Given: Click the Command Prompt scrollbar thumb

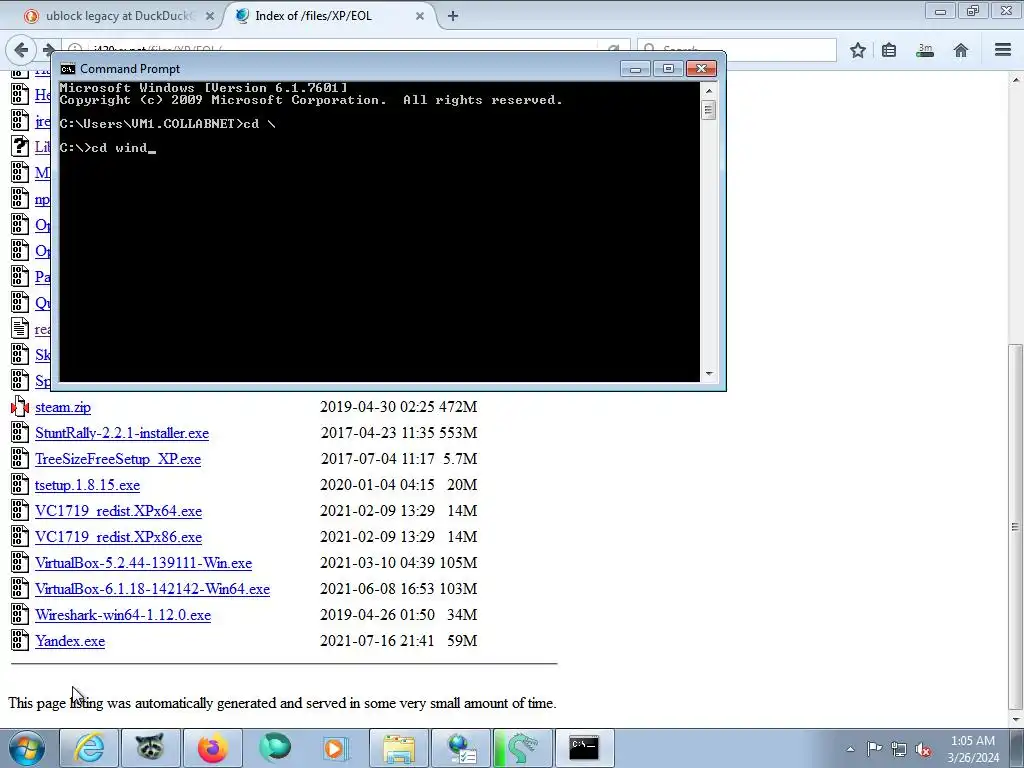Looking at the screenshot, I should [x=709, y=110].
